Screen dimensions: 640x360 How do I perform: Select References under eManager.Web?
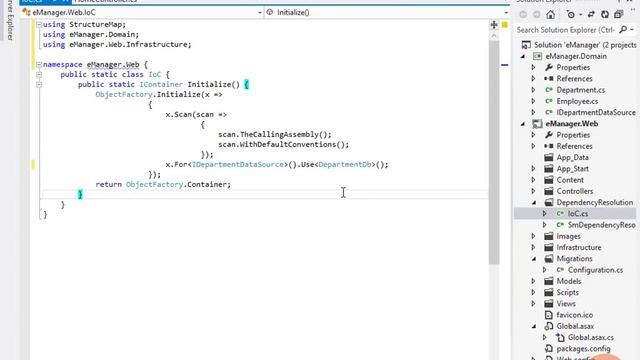pos(574,146)
